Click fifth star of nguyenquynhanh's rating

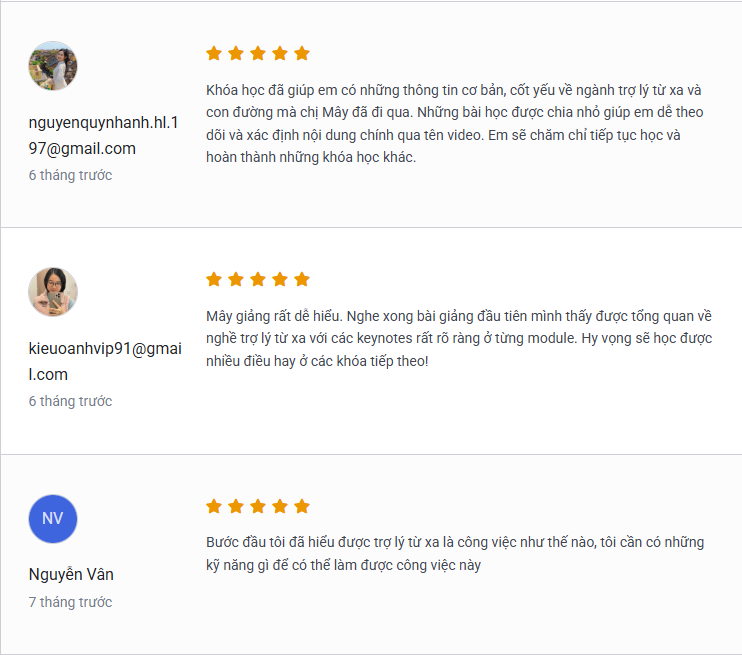(302, 53)
